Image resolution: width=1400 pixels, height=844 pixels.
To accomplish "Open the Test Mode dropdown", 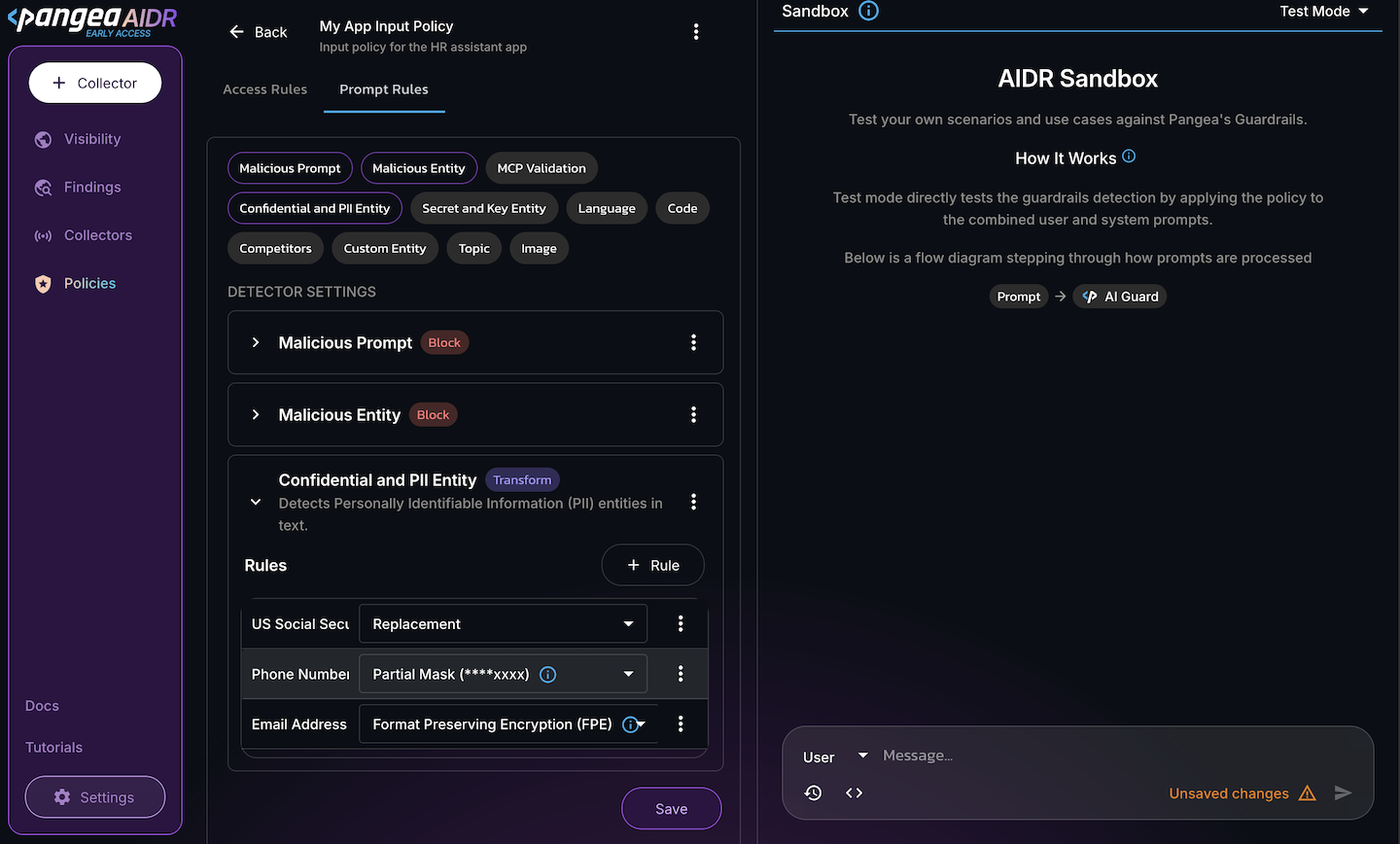I will pyautogui.click(x=1323, y=12).
